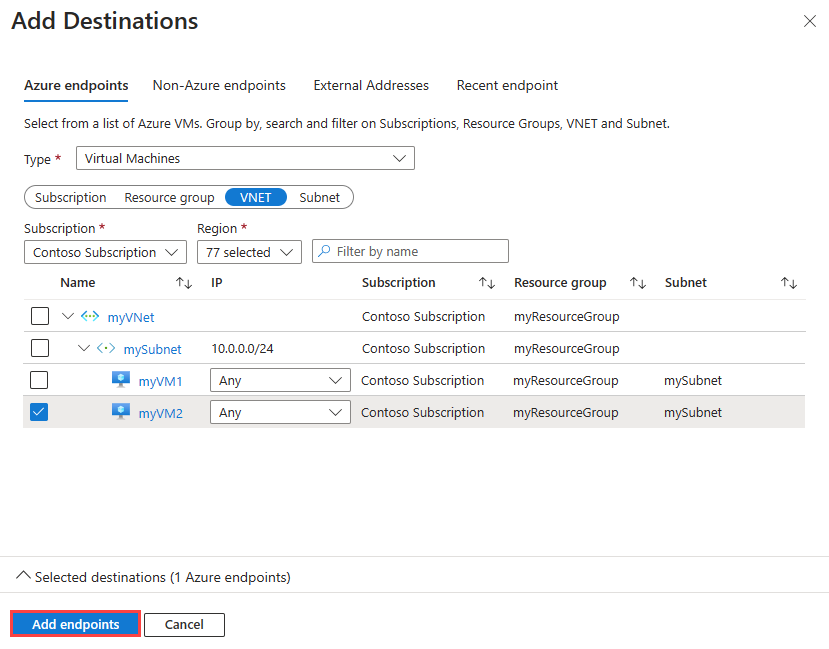Click the Cancel button
This screenshot has height=649, width=829.
pyautogui.click(x=184, y=625)
